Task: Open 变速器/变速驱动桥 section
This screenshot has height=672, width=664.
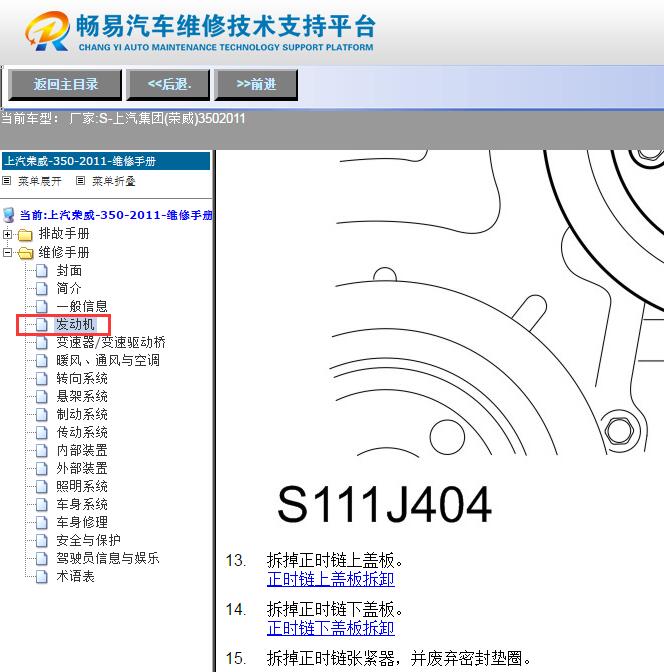Action: [x=111, y=342]
